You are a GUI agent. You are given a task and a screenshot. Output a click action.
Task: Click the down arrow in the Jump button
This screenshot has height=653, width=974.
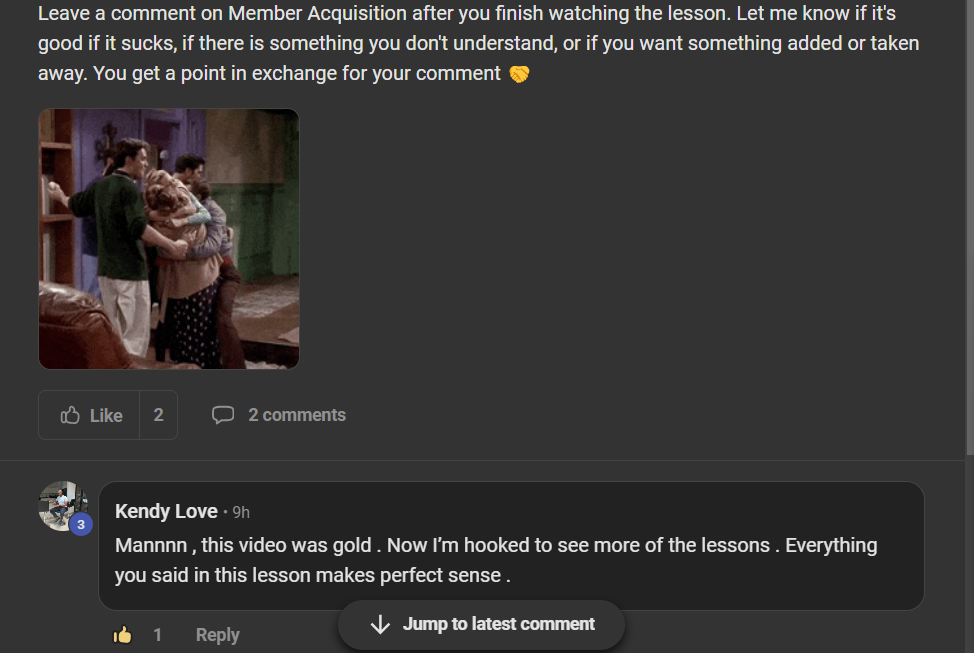pyautogui.click(x=380, y=625)
